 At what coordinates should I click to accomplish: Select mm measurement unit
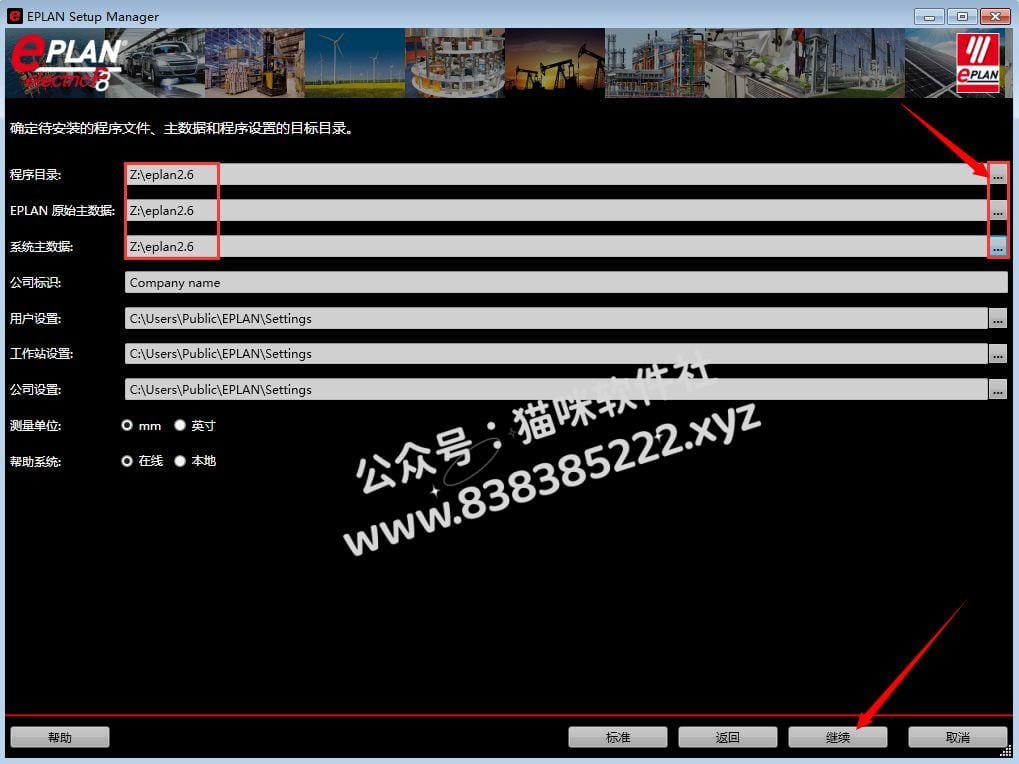click(x=127, y=426)
